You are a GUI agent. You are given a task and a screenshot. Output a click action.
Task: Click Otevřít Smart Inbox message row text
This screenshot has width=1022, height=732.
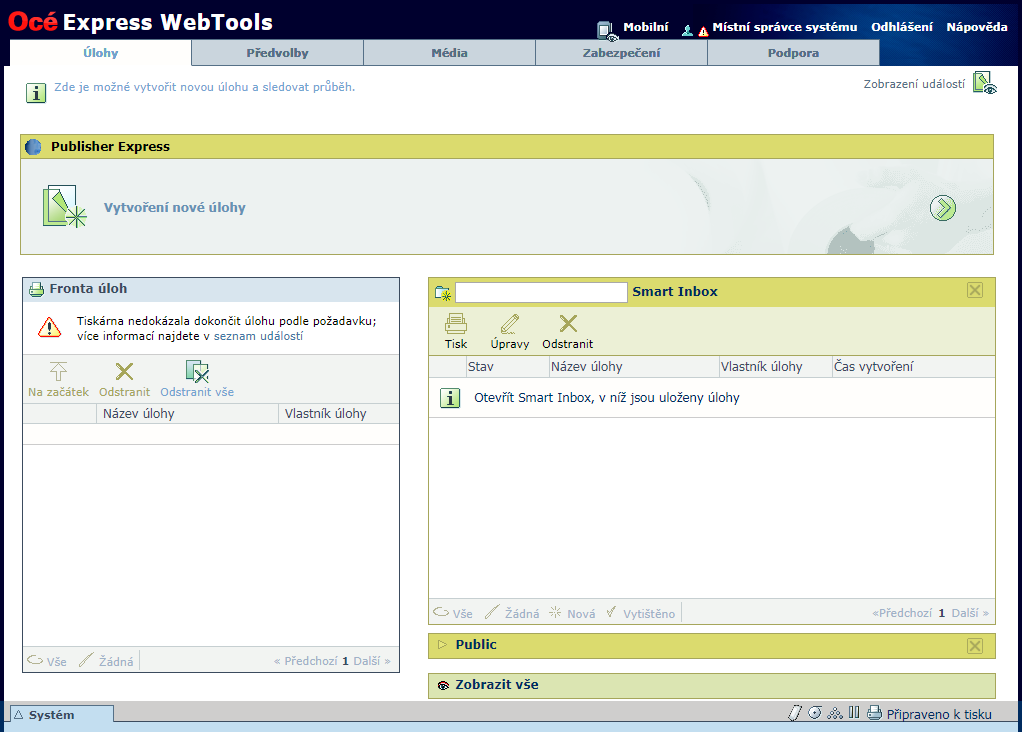(607, 398)
